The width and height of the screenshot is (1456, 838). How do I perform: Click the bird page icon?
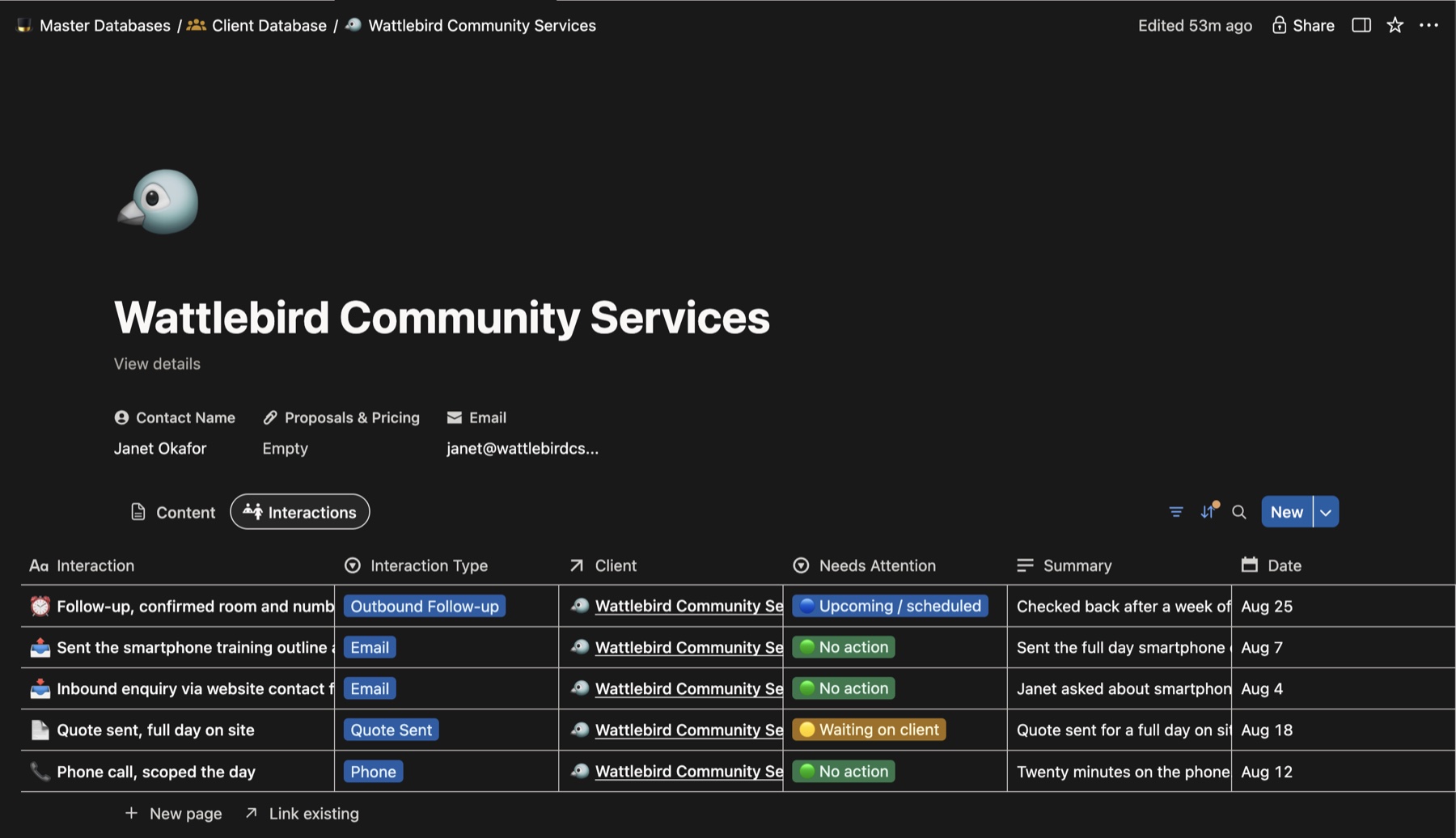point(159,201)
